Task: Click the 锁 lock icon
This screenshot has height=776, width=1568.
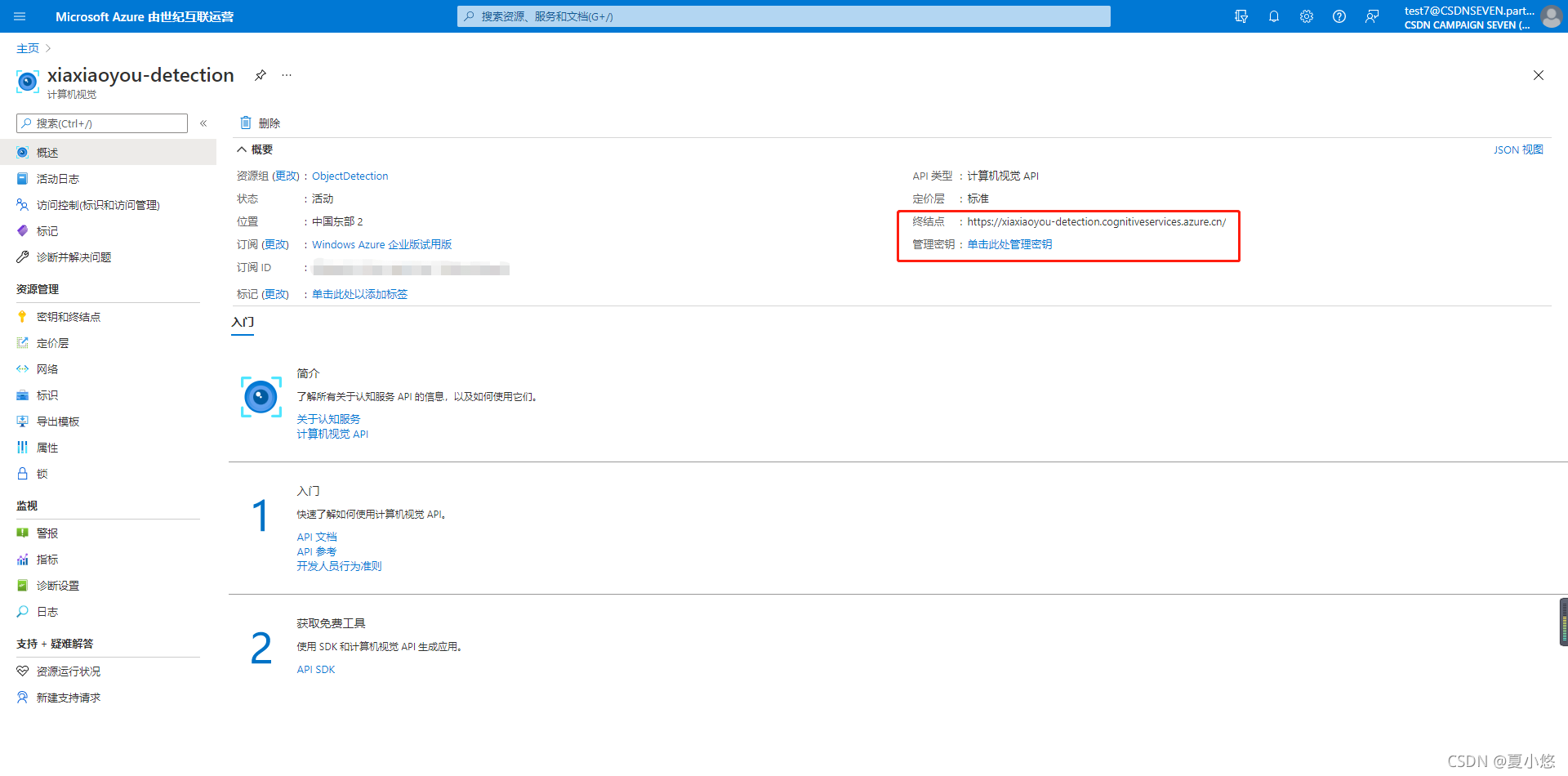Action: click(22, 474)
